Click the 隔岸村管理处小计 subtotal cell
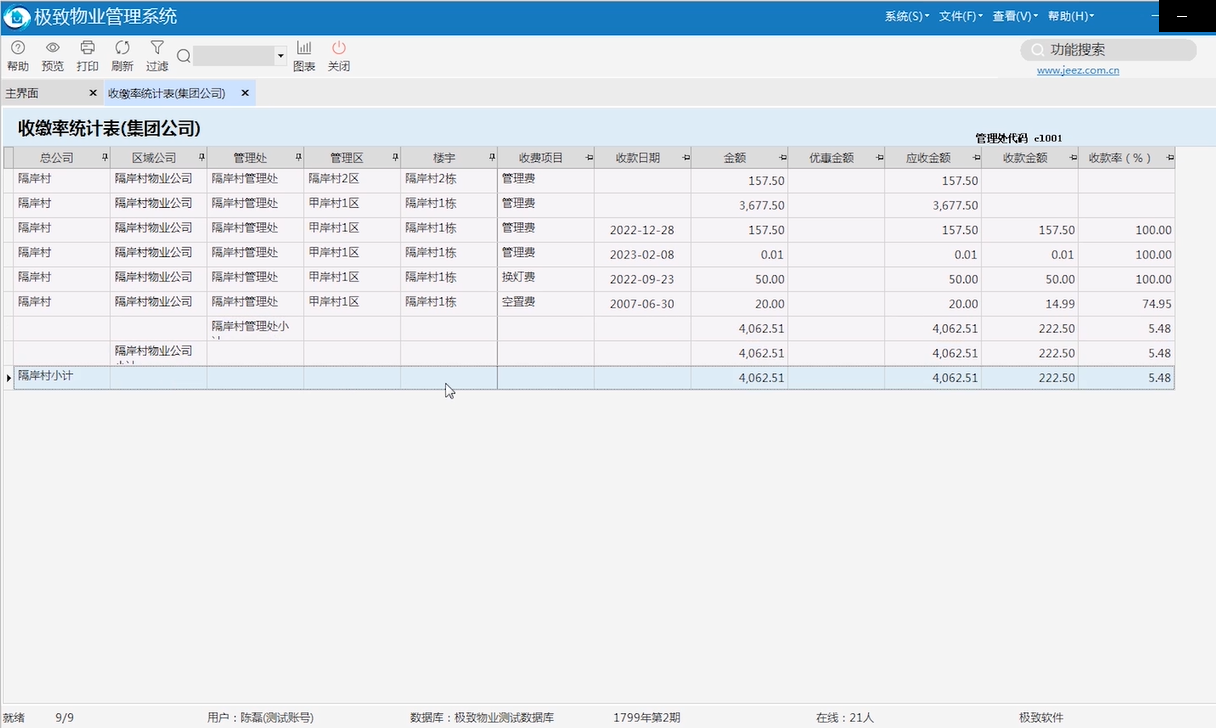1216x728 pixels. pyautogui.click(x=255, y=328)
